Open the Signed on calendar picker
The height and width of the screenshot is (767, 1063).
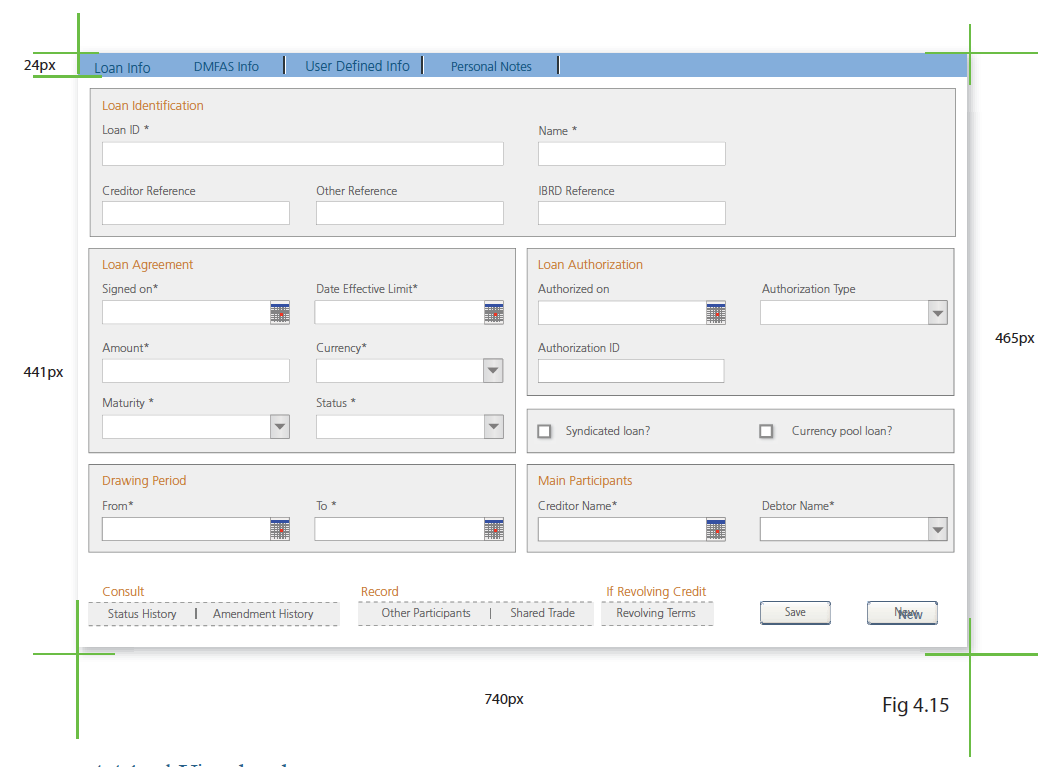279,313
